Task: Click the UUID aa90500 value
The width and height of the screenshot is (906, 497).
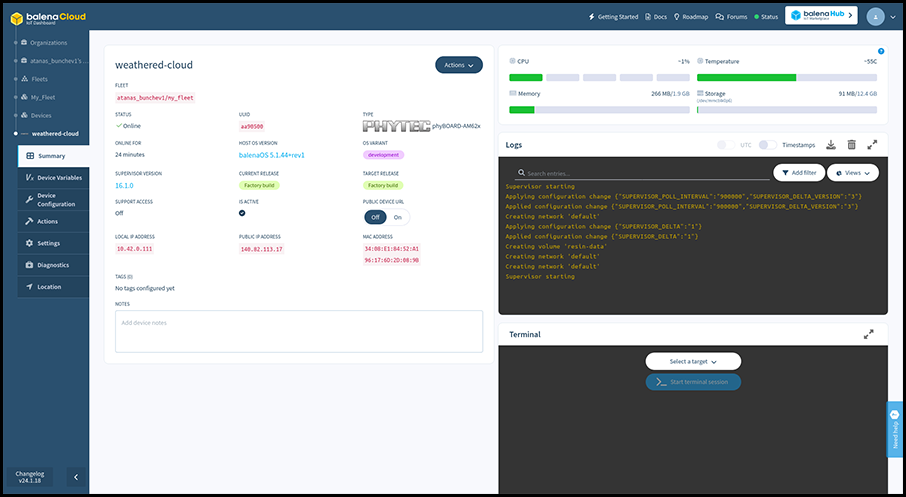Action: point(252,126)
